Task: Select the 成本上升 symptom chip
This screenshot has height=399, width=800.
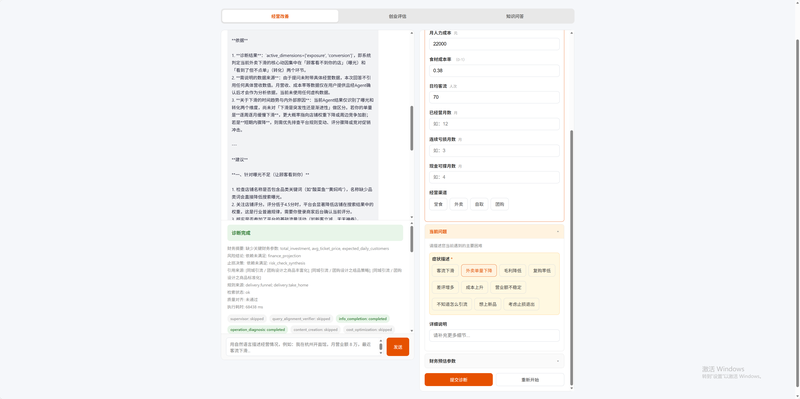Action: 474,287
